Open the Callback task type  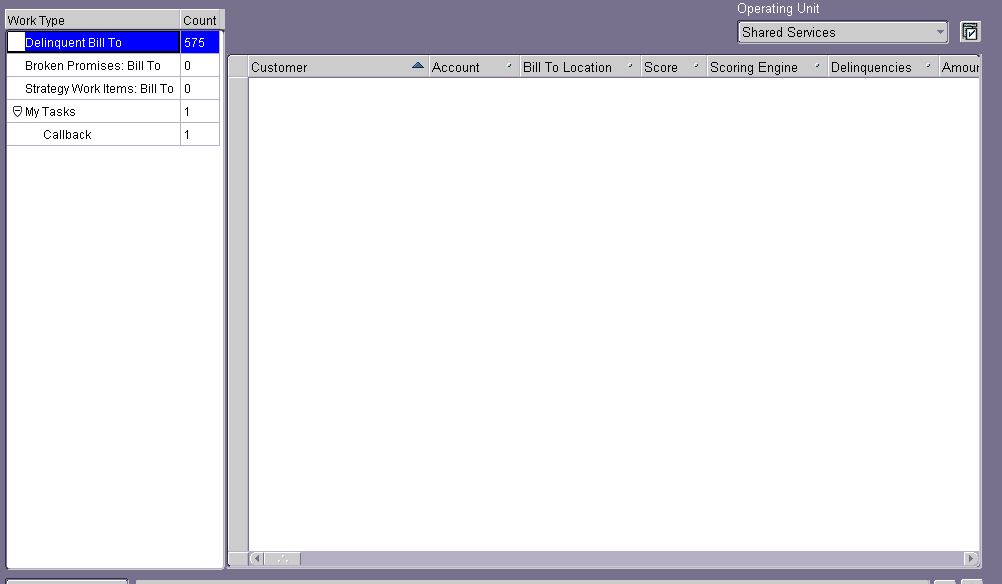point(67,135)
